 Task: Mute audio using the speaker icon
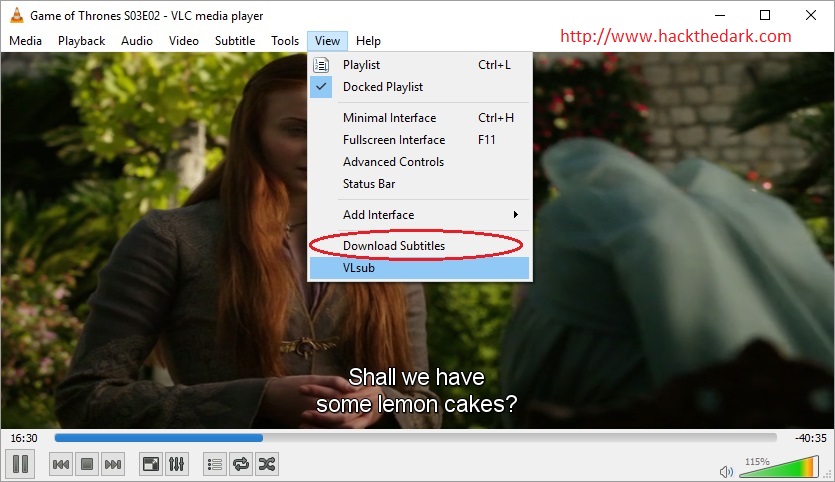click(726, 471)
